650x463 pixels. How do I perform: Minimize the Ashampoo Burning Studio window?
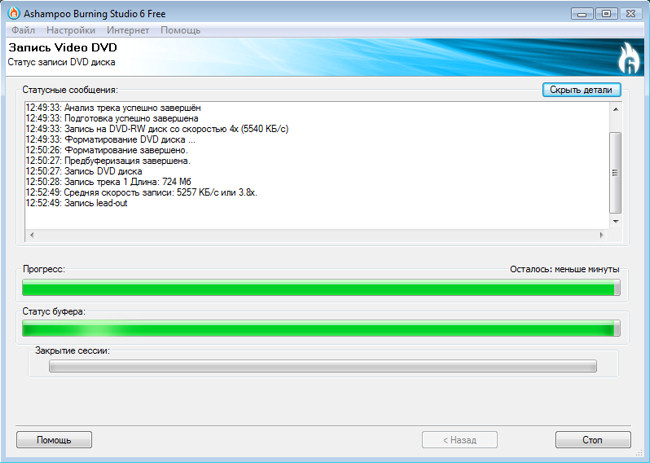582,14
